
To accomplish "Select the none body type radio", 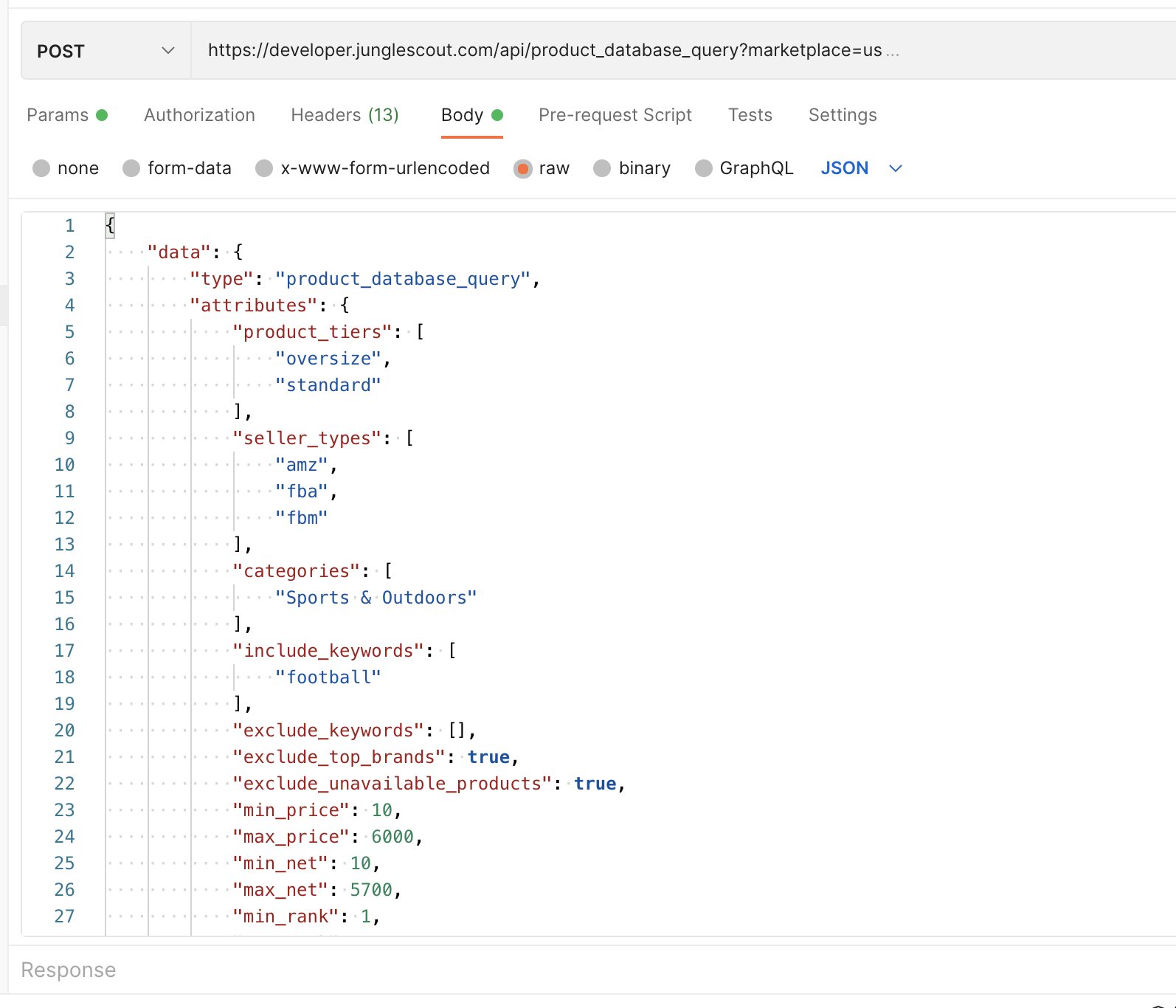I will click(41, 168).
